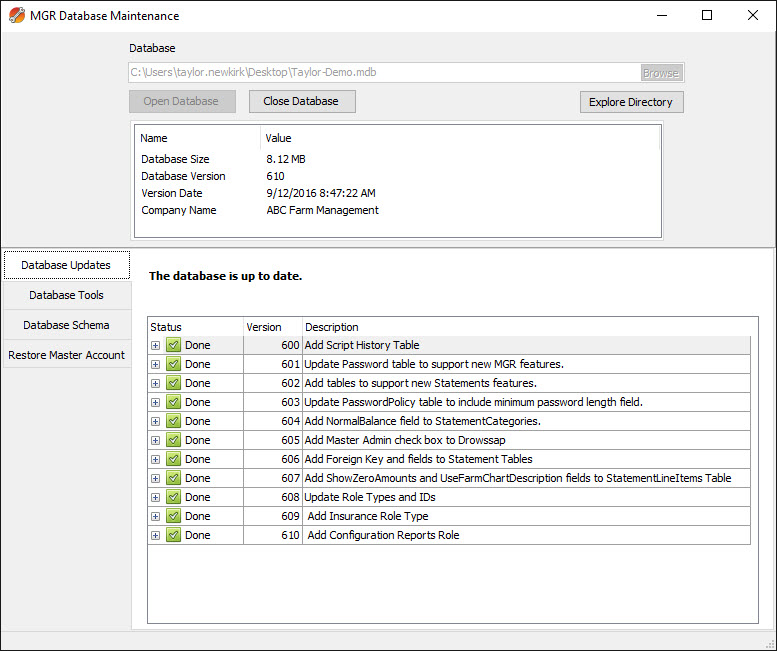This screenshot has width=777, height=651.
Task: Click the green checkmark icon for version 610
Action: pyautogui.click(x=173, y=535)
